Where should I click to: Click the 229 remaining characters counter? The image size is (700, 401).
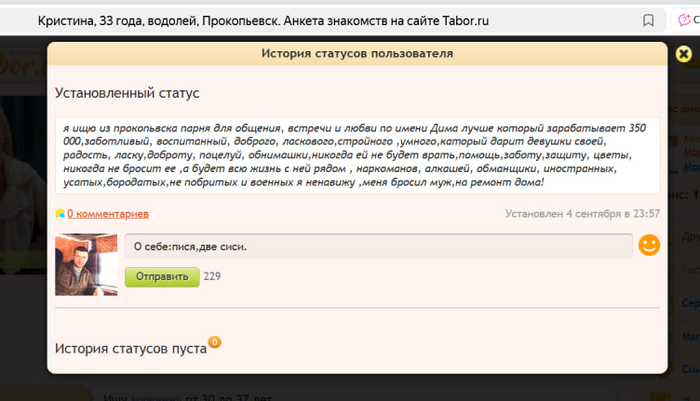(x=212, y=276)
